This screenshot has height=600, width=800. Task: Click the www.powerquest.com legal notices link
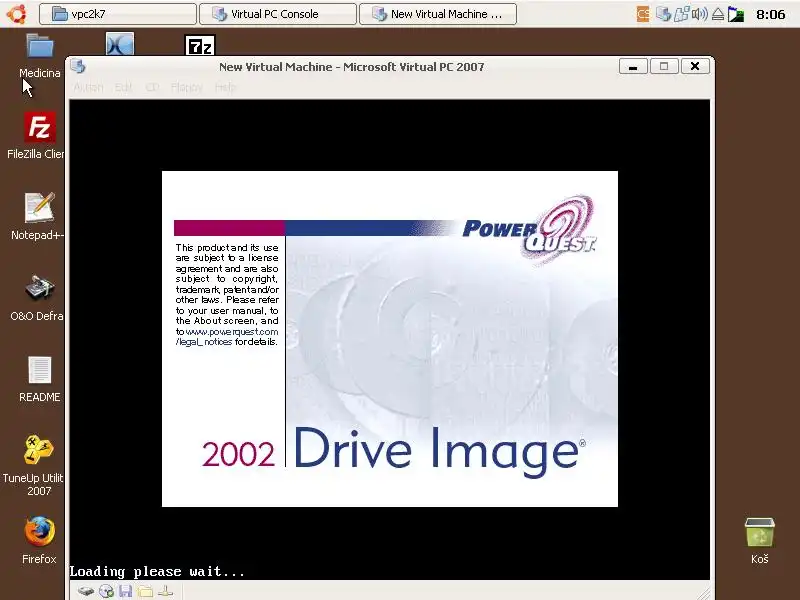[228, 337]
